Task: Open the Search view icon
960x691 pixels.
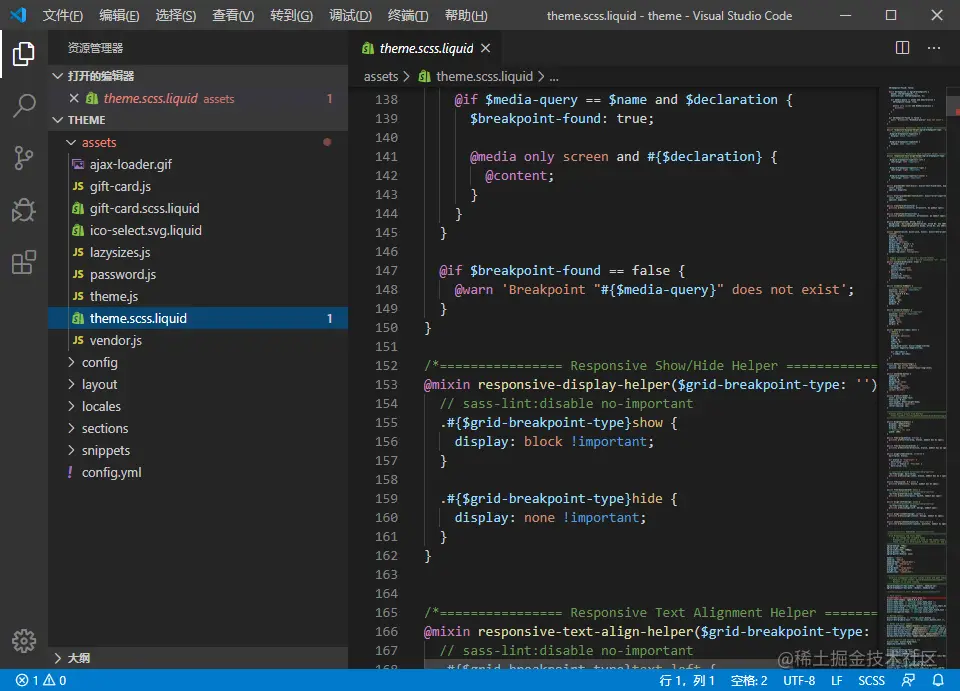Action: coord(24,106)
